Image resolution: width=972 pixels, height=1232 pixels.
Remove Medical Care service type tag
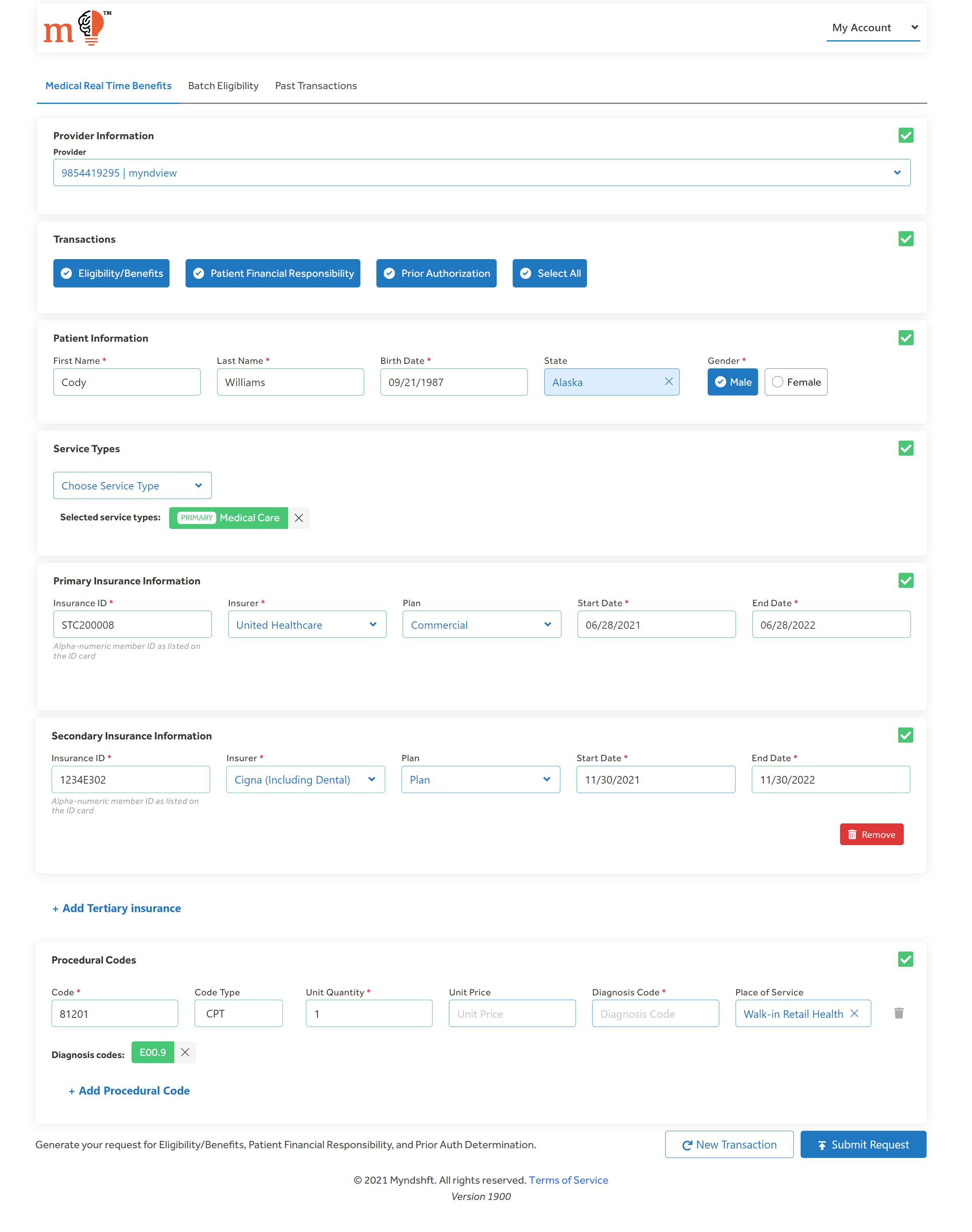[299, 517]
